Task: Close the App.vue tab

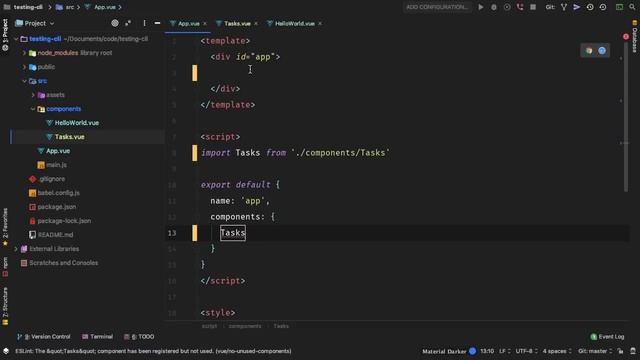Action: coord(205,24)
